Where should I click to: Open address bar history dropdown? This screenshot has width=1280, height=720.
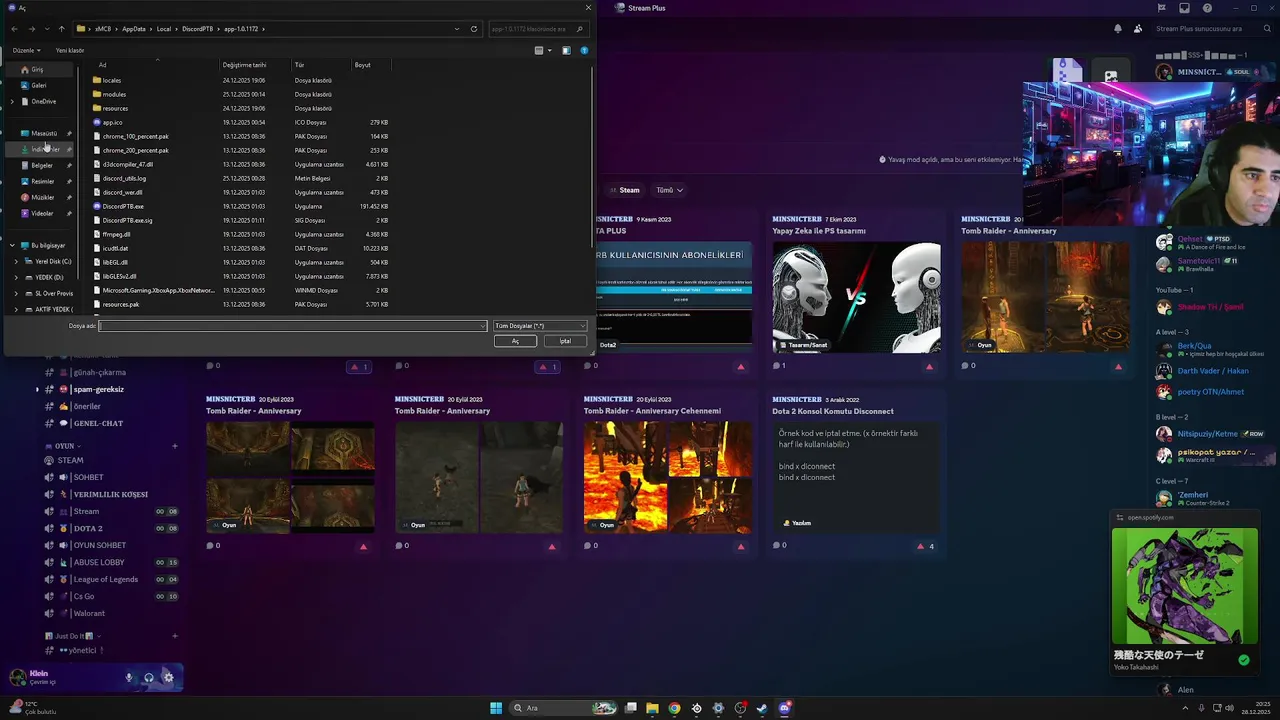[x=458, y=29]
